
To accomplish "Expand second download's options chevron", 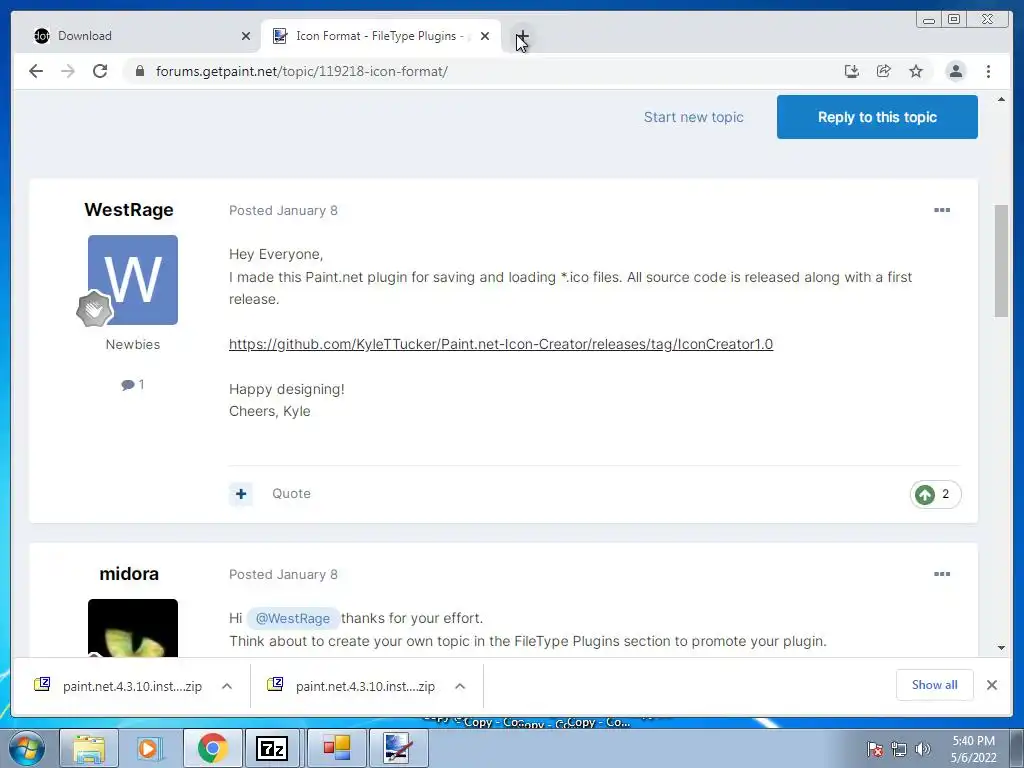I will (x=460, y=686).
